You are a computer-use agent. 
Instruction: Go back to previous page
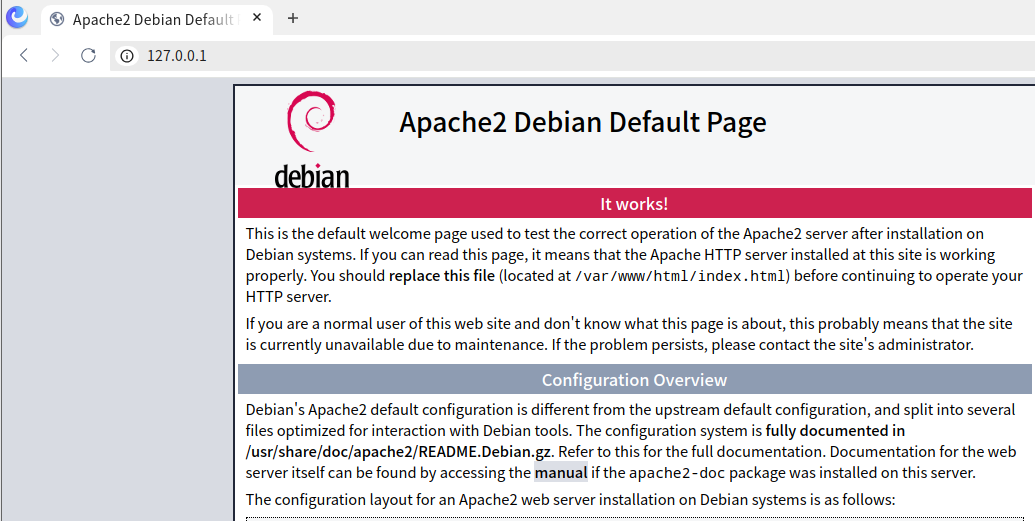click(x=24, y=55)
